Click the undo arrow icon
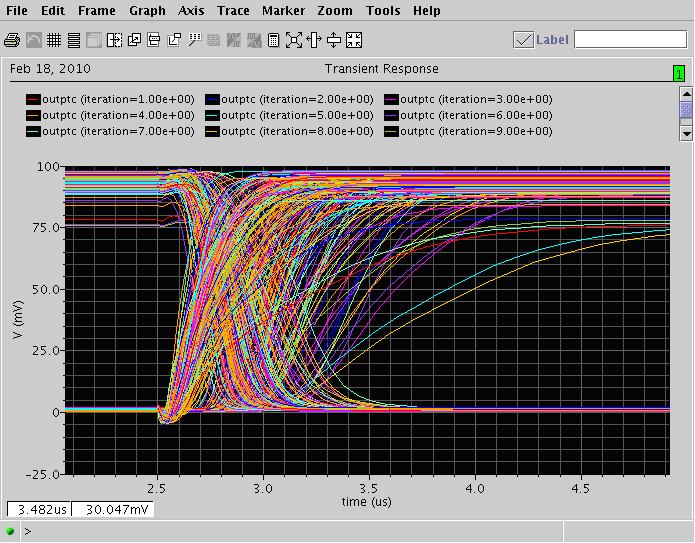Screen dimensions: 695x543 click(x=32, y=40)
